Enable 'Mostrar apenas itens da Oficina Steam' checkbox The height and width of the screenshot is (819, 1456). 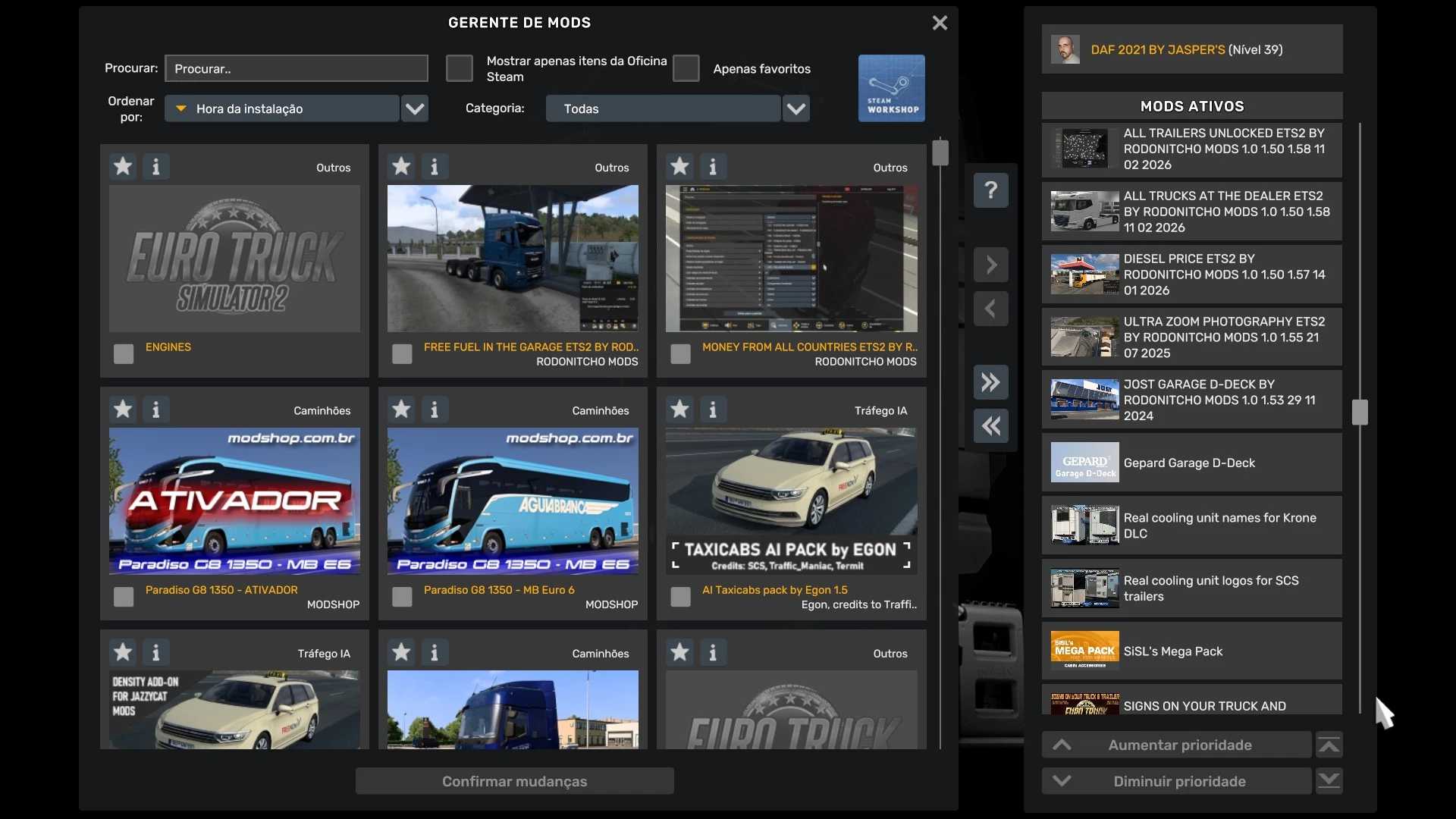(459, 68)
